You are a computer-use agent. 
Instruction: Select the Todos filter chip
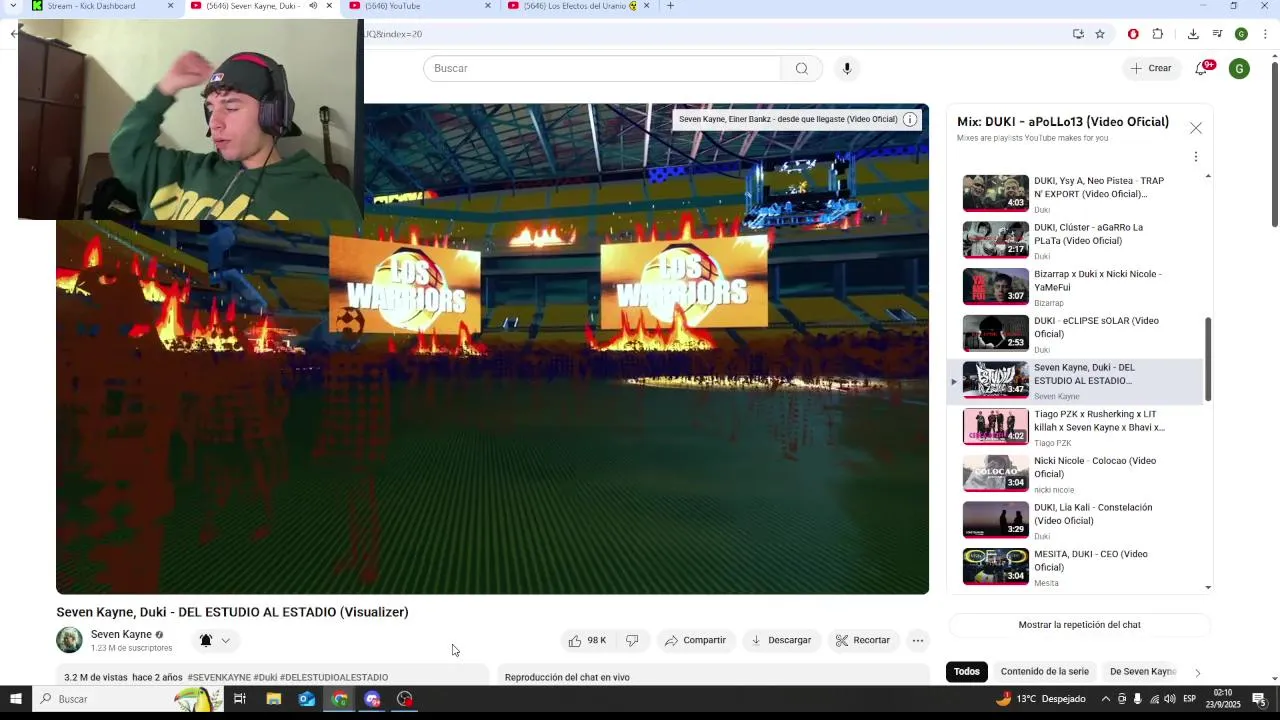(966, 671)
